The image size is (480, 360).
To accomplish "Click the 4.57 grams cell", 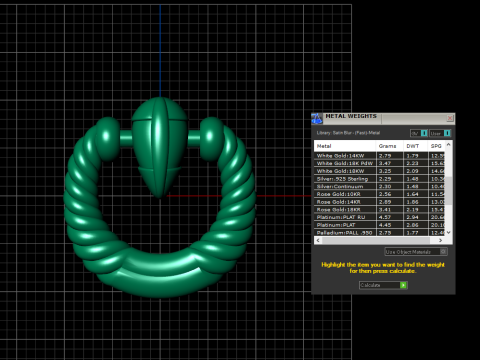I will 390,217.
